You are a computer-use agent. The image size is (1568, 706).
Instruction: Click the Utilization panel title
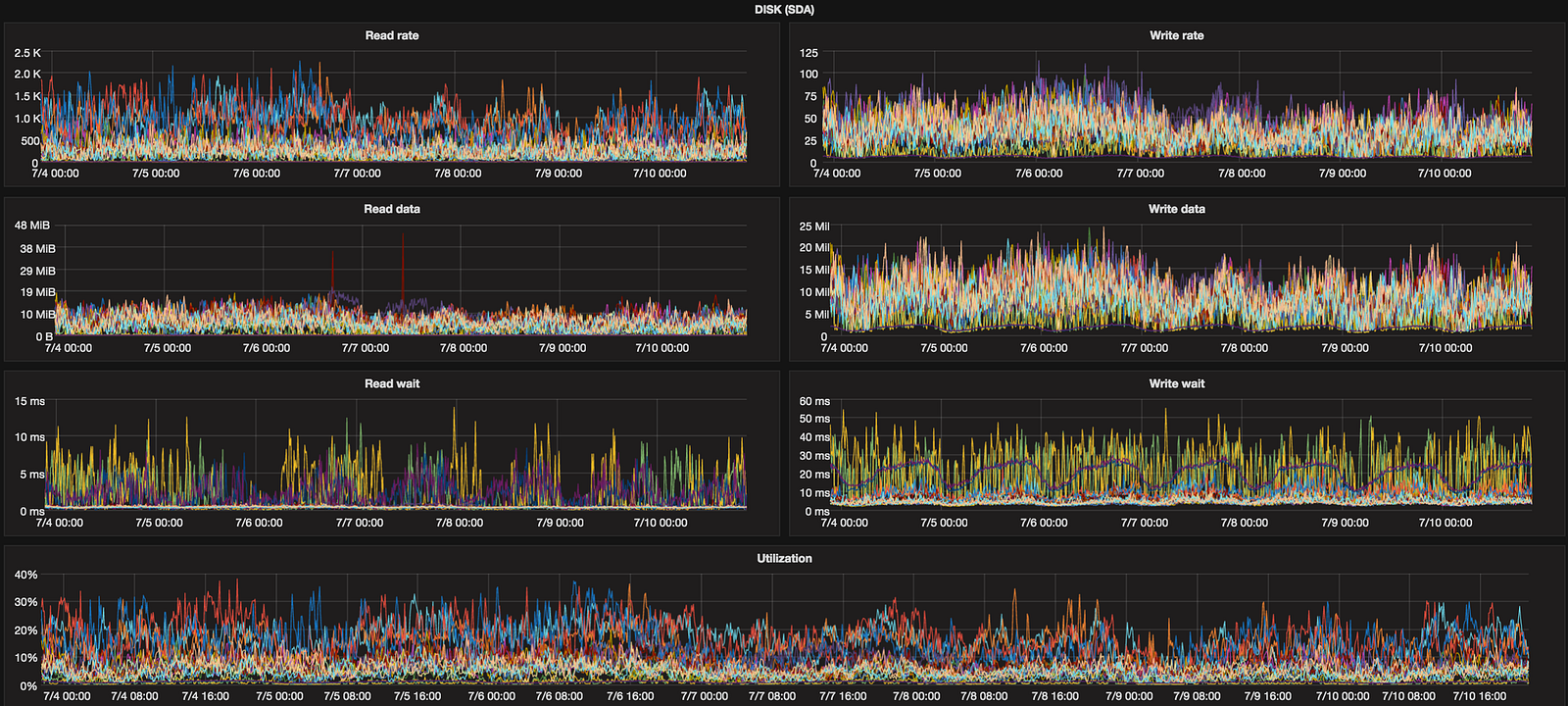[784, 558]
